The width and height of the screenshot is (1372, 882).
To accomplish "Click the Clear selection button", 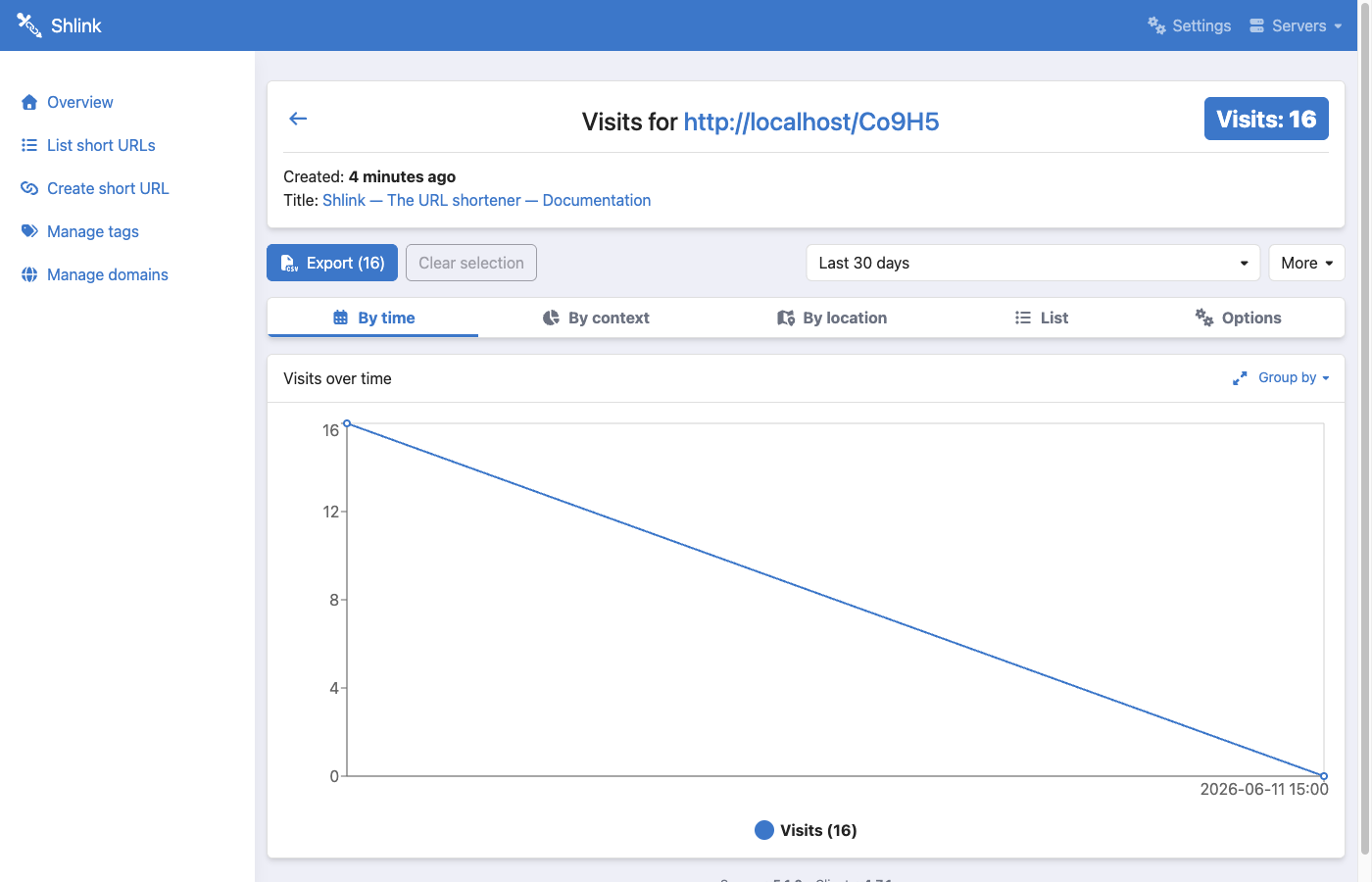I will (x=471, y=263).
